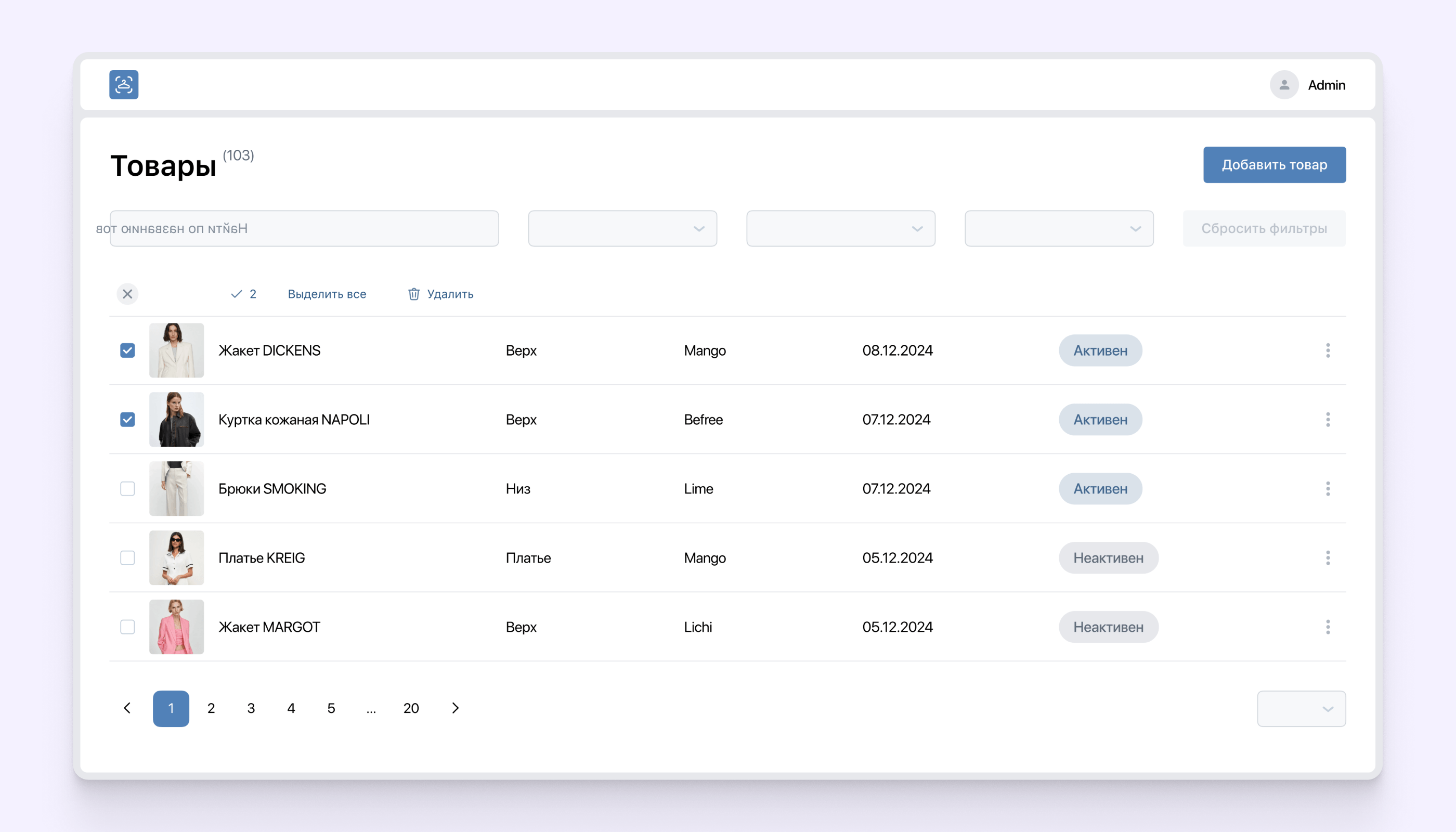Uncheck the Жакет DICKENS checkbox
The width and height of the screenshot is (1456, 832).
pyautogui.click(x=127, y=350)
